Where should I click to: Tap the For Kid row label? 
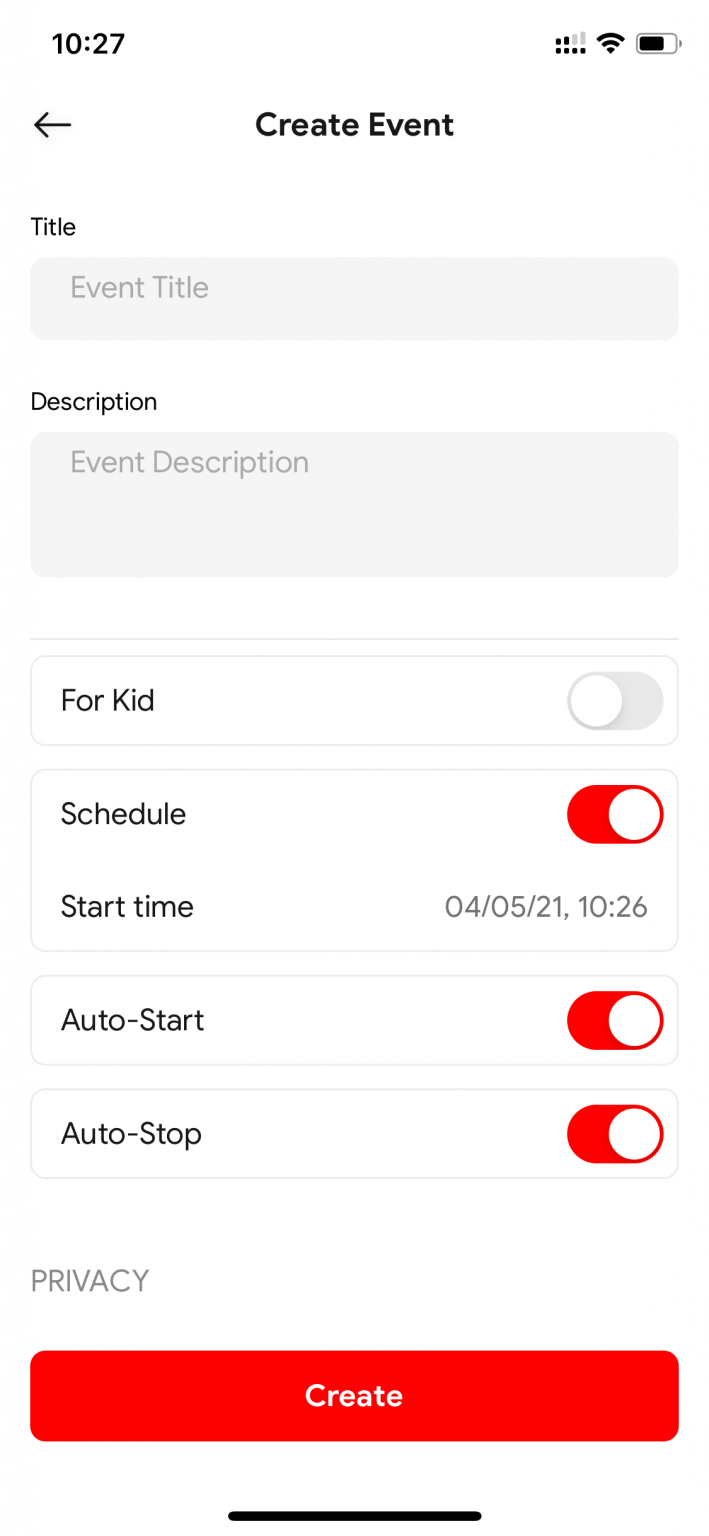107,701
